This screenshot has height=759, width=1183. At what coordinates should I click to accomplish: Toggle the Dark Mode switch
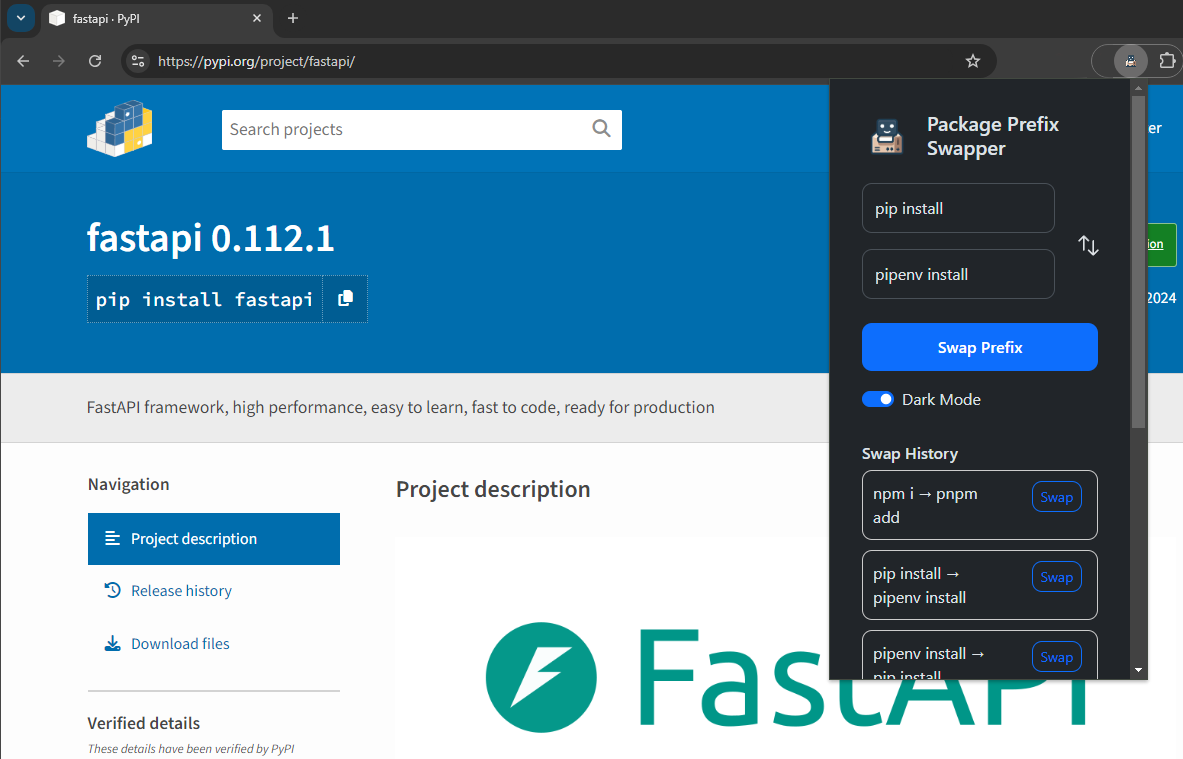click(878, 399)
